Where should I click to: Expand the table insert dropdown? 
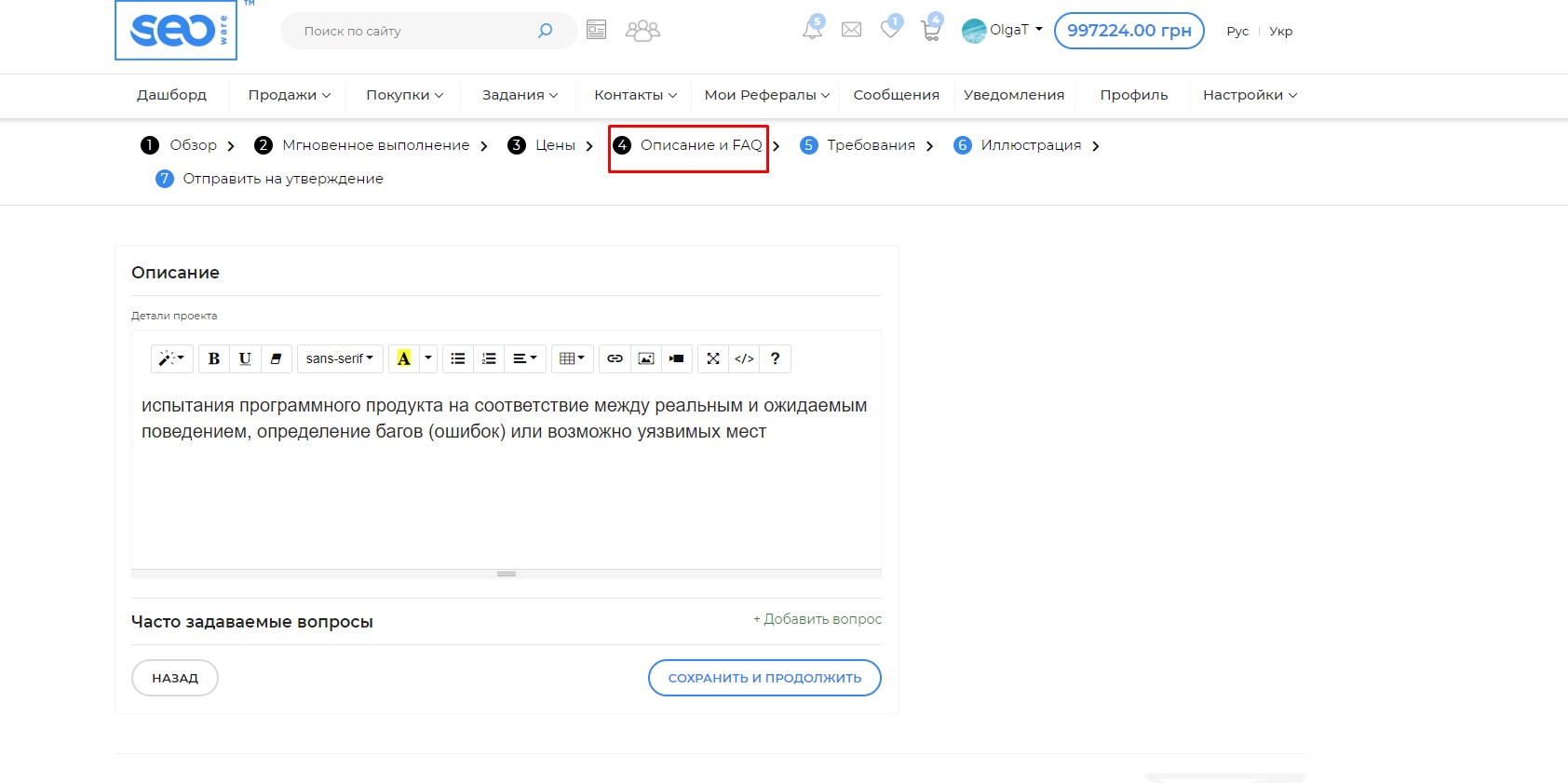572,358
